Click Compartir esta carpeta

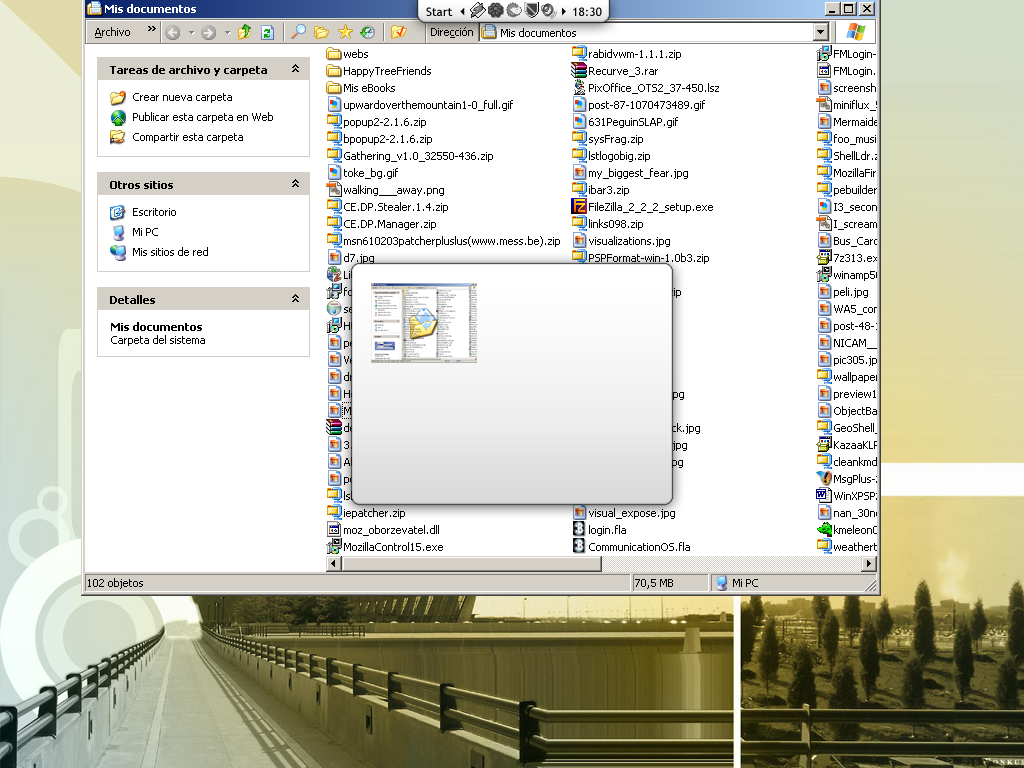click(x=187, y=137)
